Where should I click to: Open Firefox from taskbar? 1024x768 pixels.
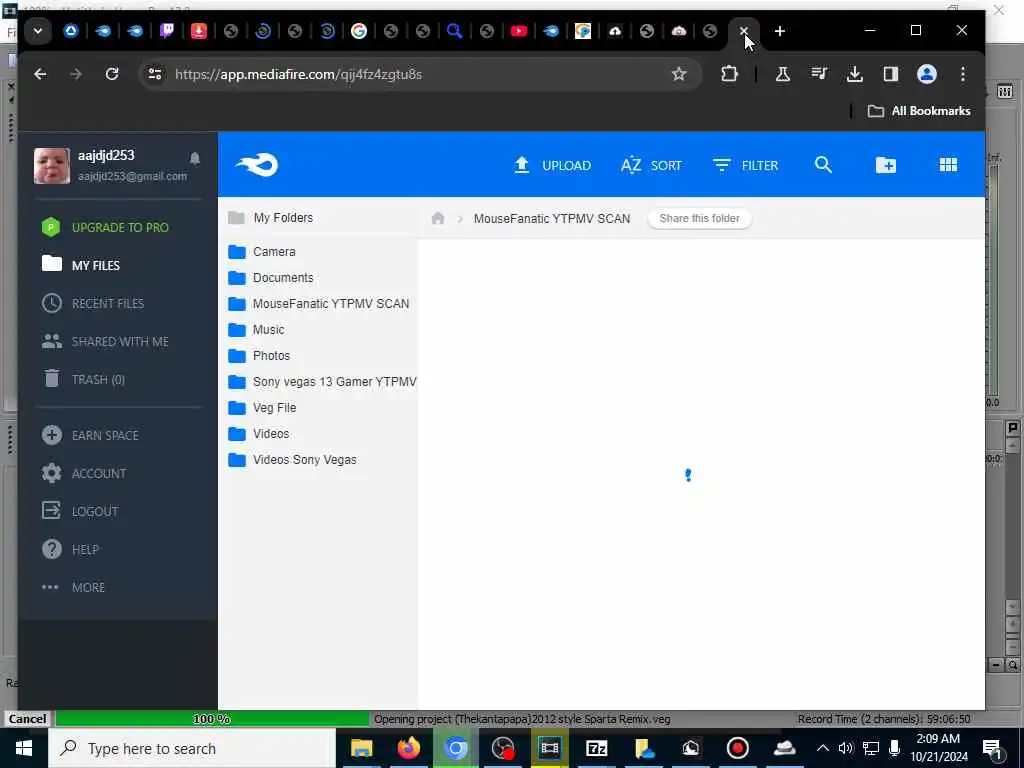point(409,748)
